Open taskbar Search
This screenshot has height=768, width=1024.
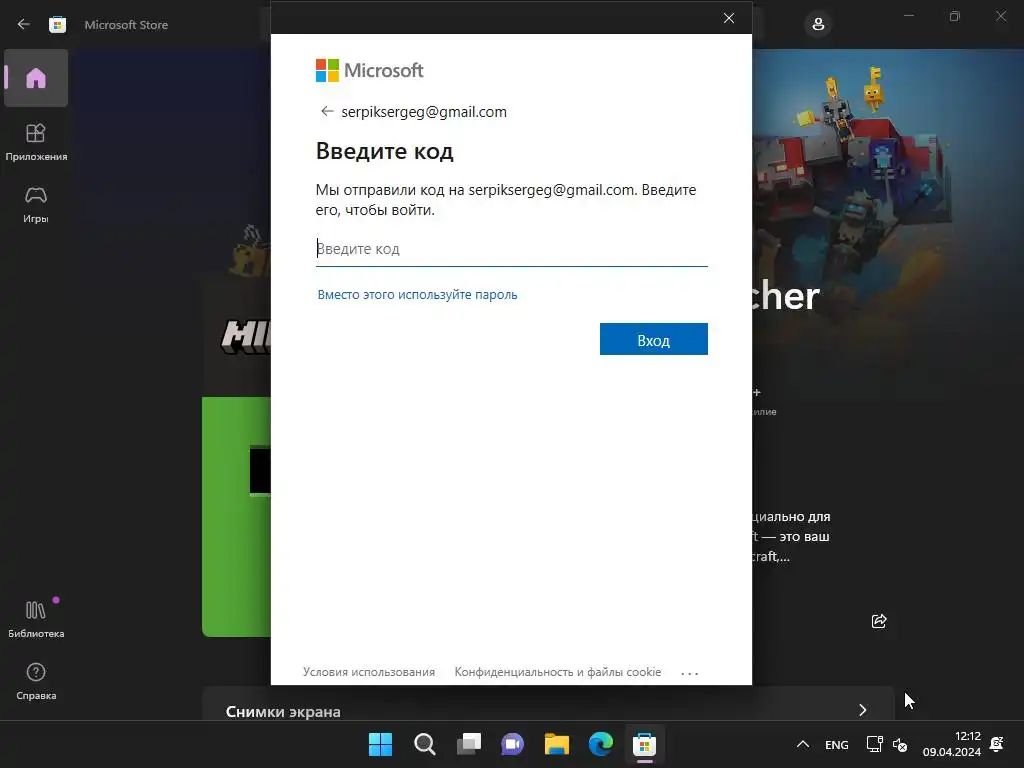[424, 744]
